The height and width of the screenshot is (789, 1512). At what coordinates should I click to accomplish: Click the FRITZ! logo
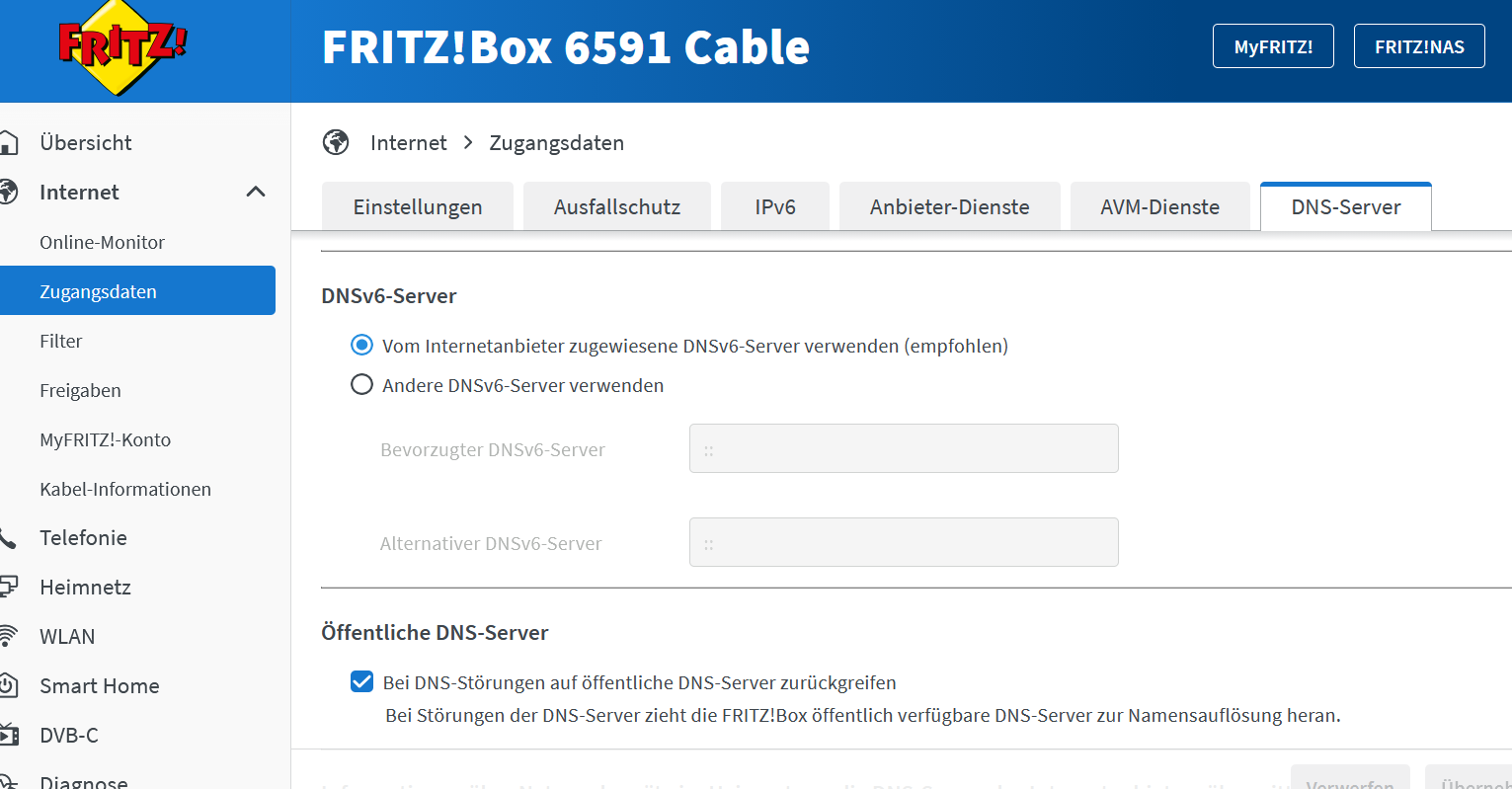pos(121,47)
